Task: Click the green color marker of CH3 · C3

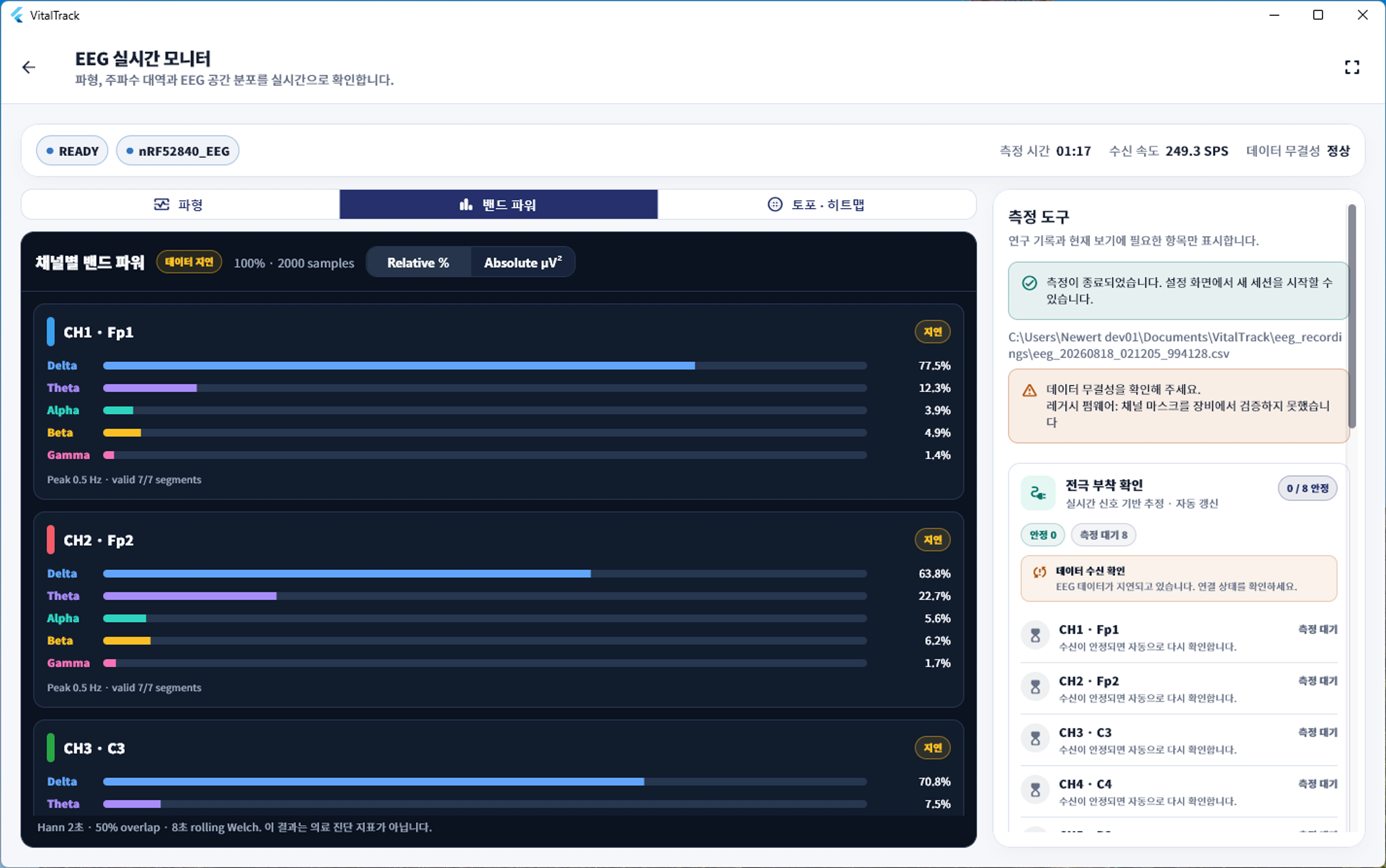Action: pyautogui.click(x=51, y=747)
